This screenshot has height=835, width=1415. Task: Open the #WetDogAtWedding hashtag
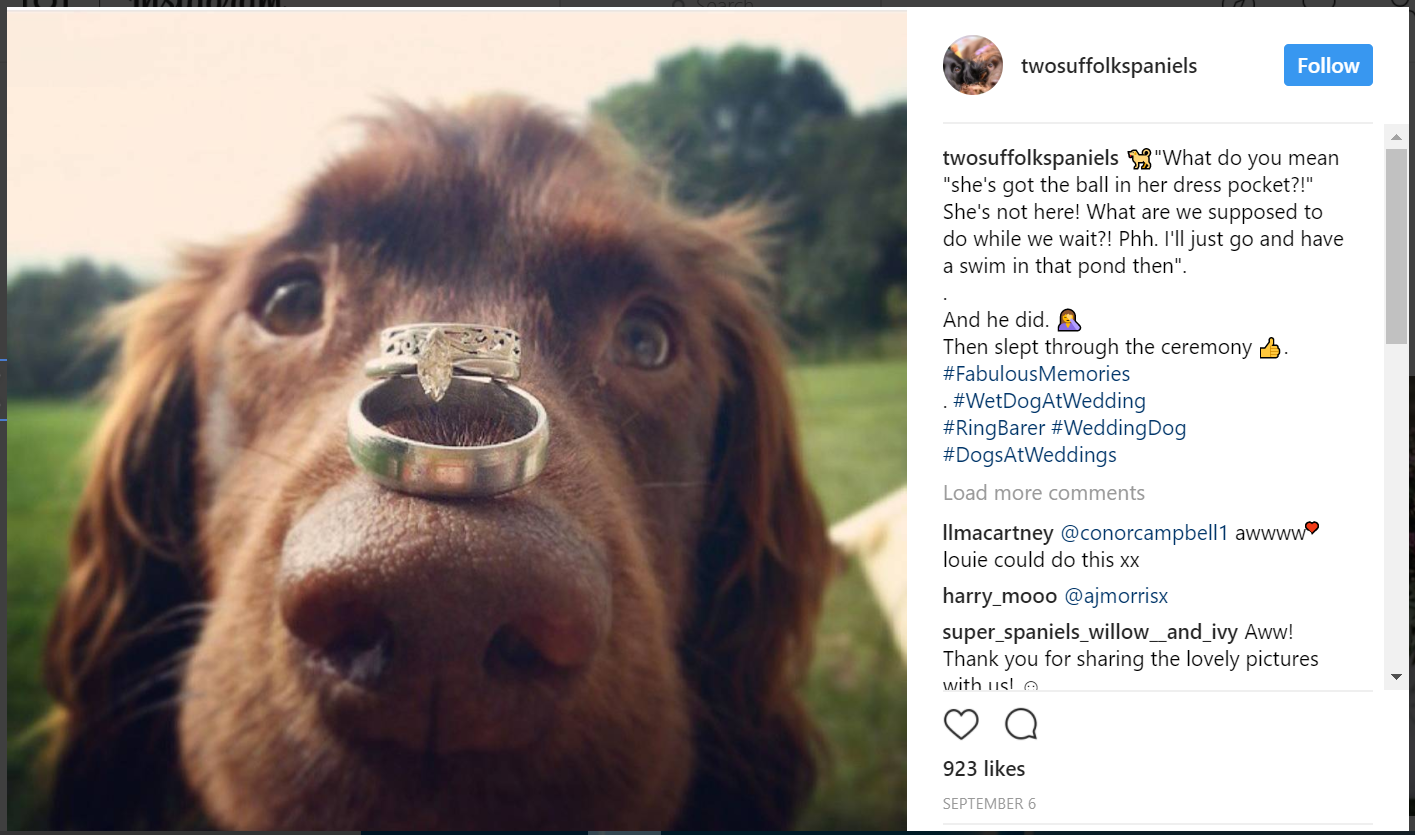(1049, 401)
